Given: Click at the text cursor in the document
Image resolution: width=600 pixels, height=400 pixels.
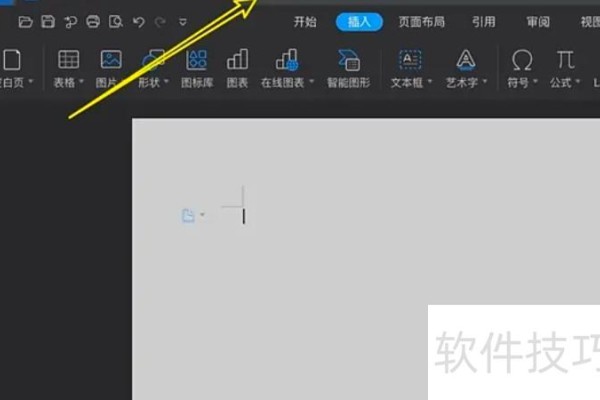Looking at the screenshot, I should click(244, 216).
